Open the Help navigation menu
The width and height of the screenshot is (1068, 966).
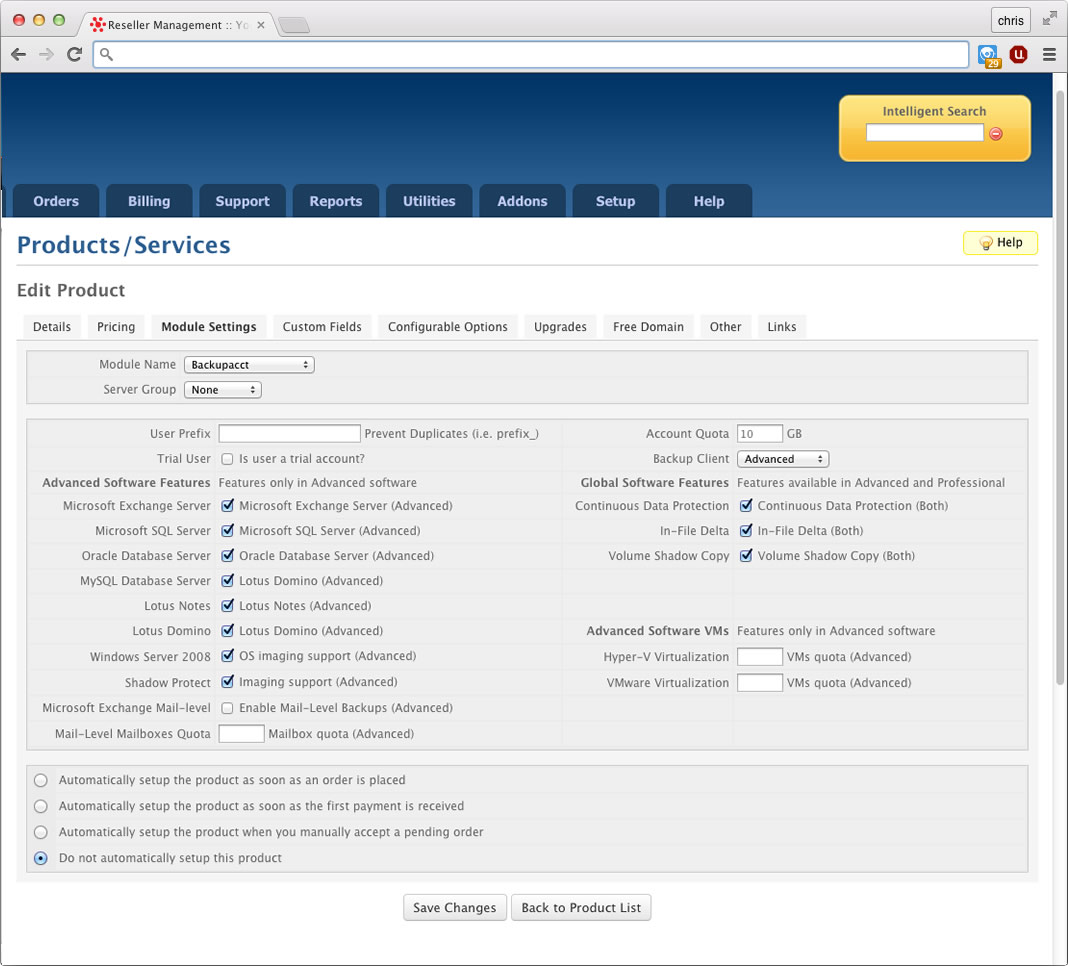point(709,201)
